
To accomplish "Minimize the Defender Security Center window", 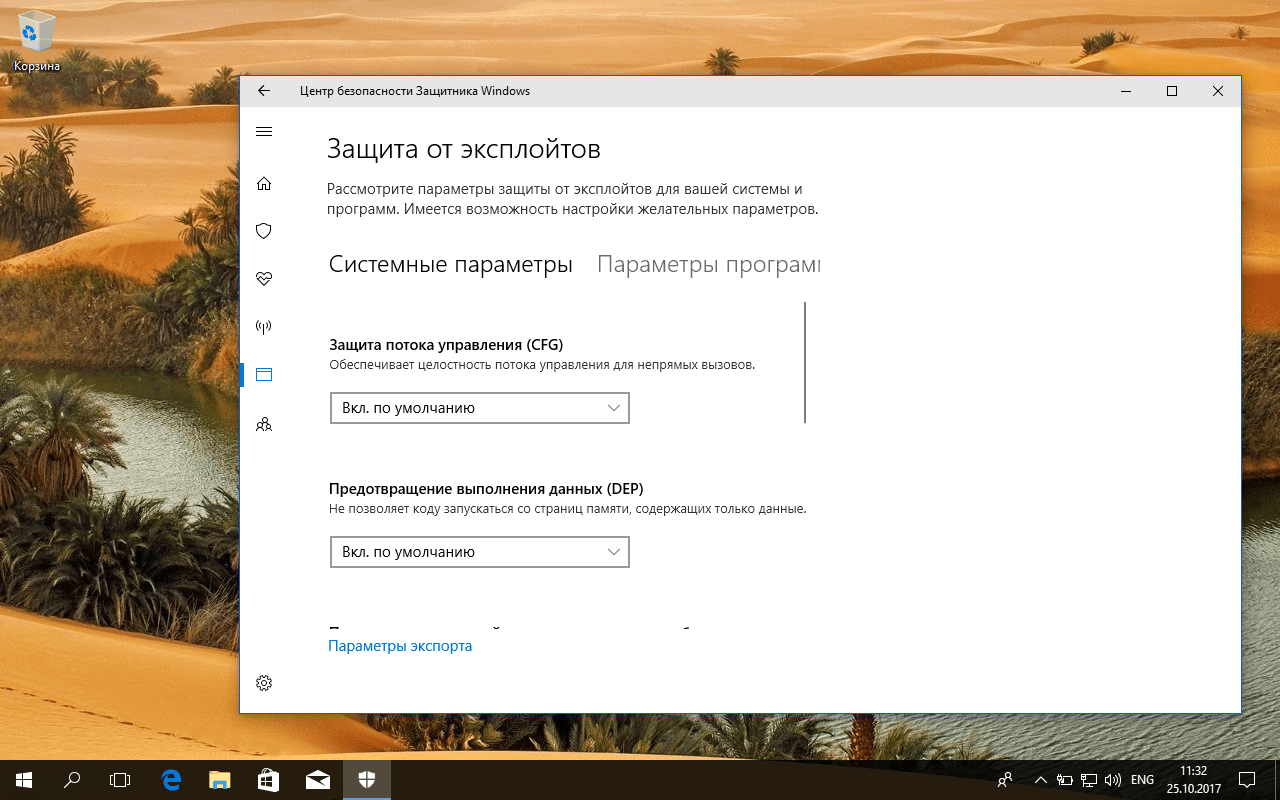I will coord(1126,91).
